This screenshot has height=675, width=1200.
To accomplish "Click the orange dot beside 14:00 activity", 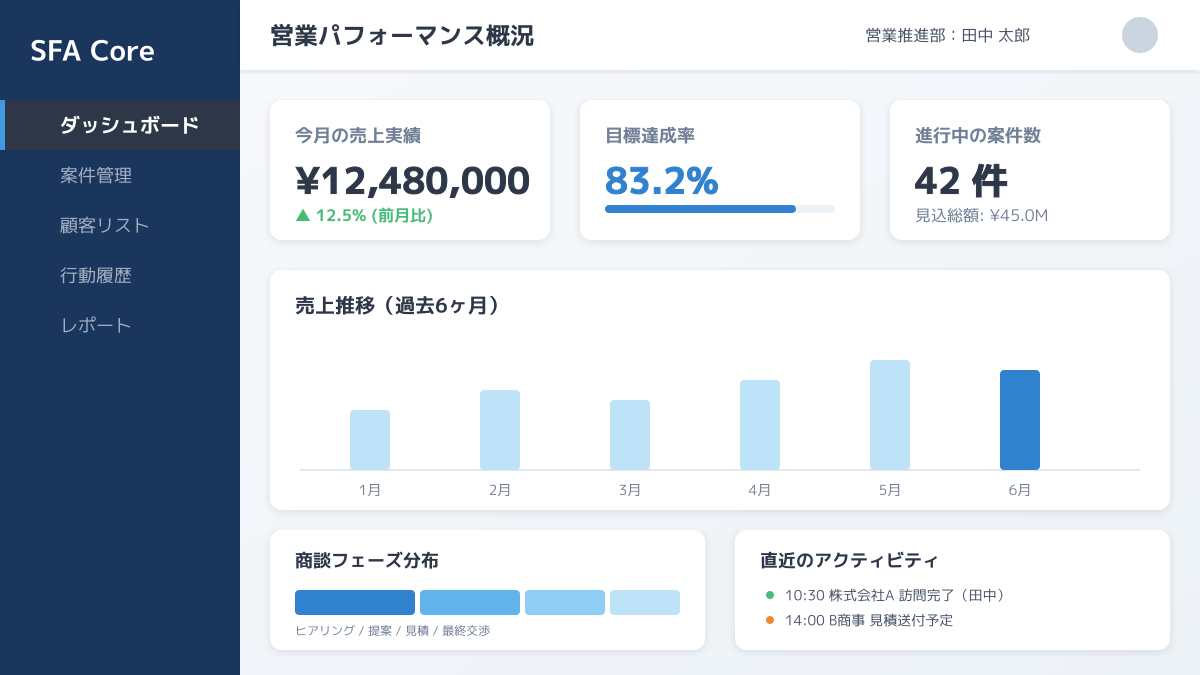I will tap(770, 620).
